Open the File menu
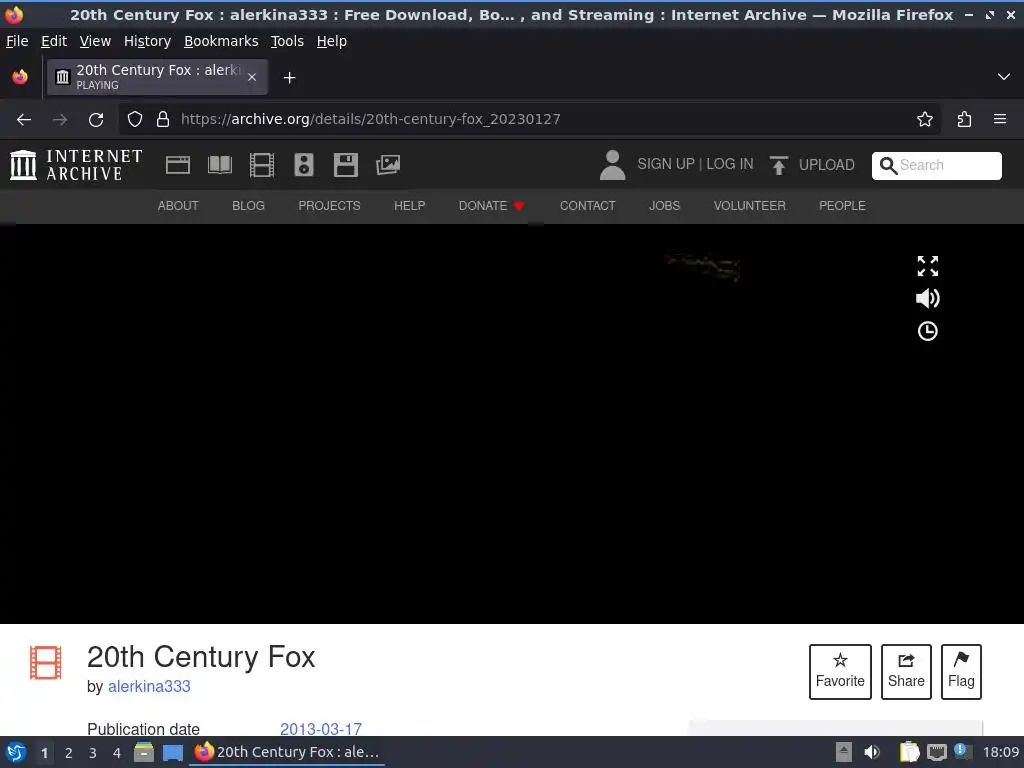Viewport: 1024px width, 768px height. [17, 41]
